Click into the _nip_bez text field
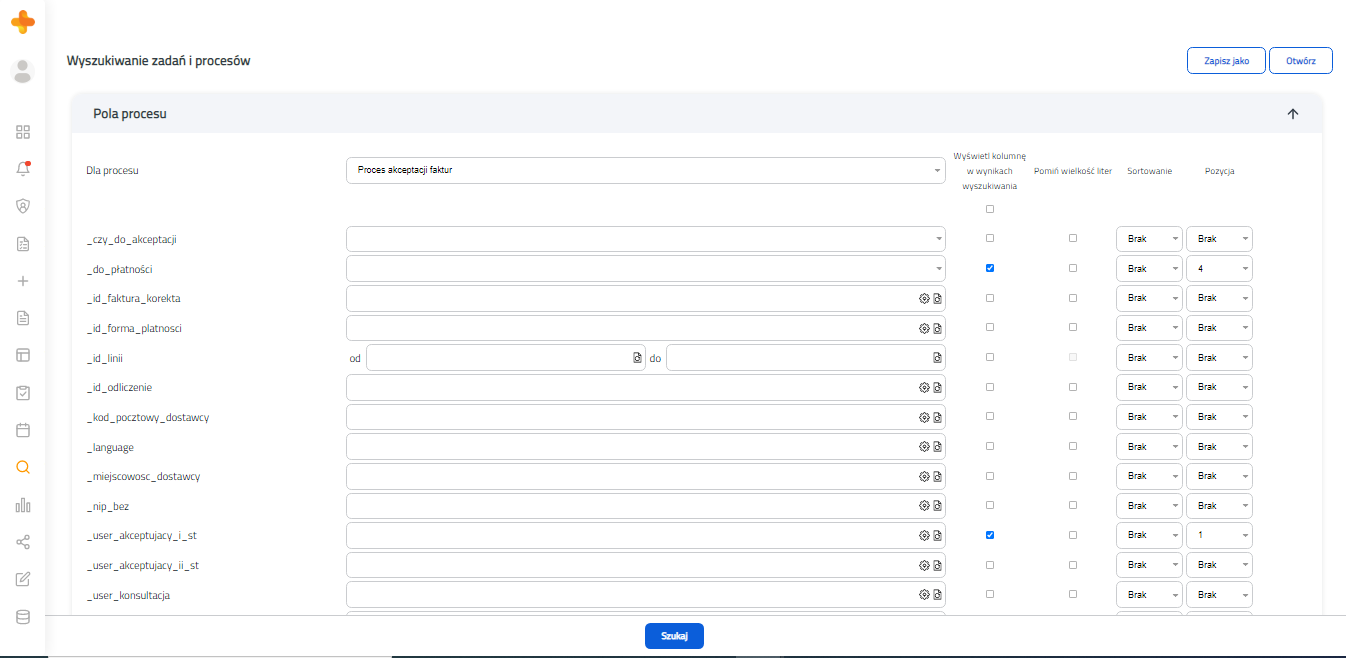1346x658 pixels. coord(645,506)
